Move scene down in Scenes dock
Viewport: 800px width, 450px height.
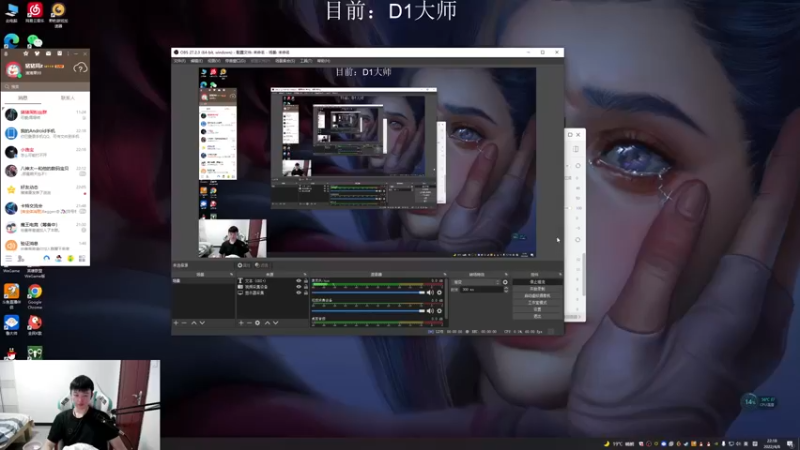(x=202, y=323)
